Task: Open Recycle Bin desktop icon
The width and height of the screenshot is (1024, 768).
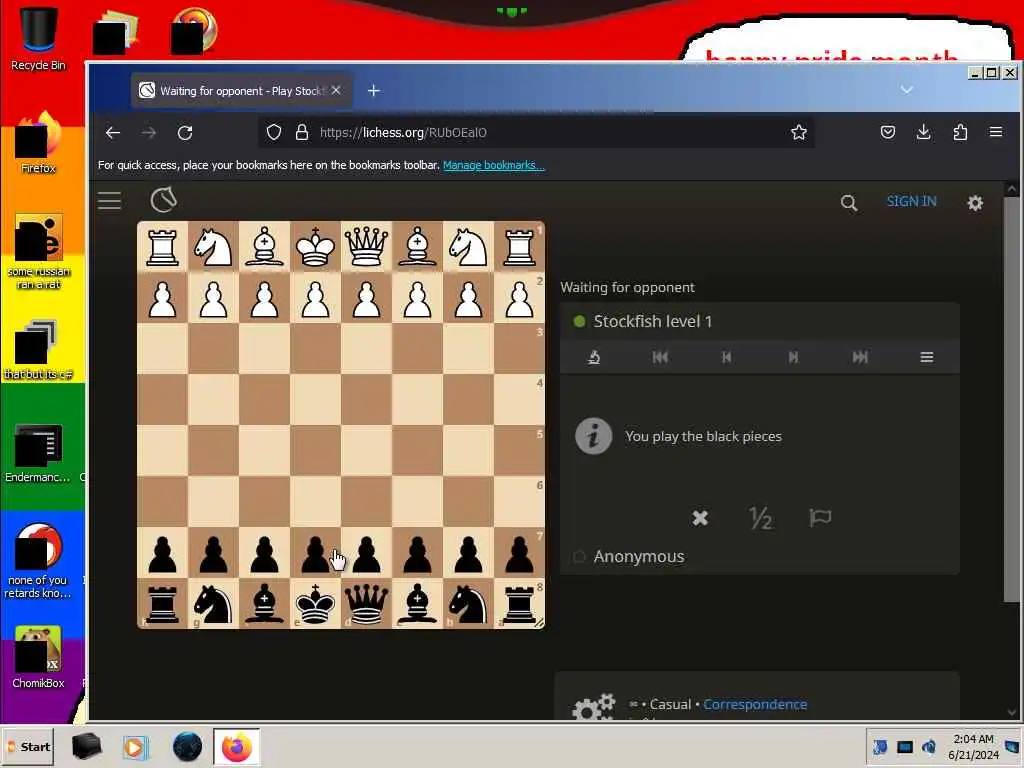Action: (x=38, y=38)
